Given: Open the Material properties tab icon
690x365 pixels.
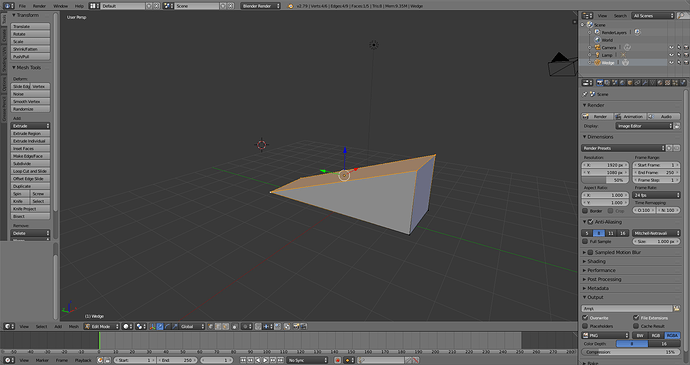Looking at the screenshot, I should 660,82.
